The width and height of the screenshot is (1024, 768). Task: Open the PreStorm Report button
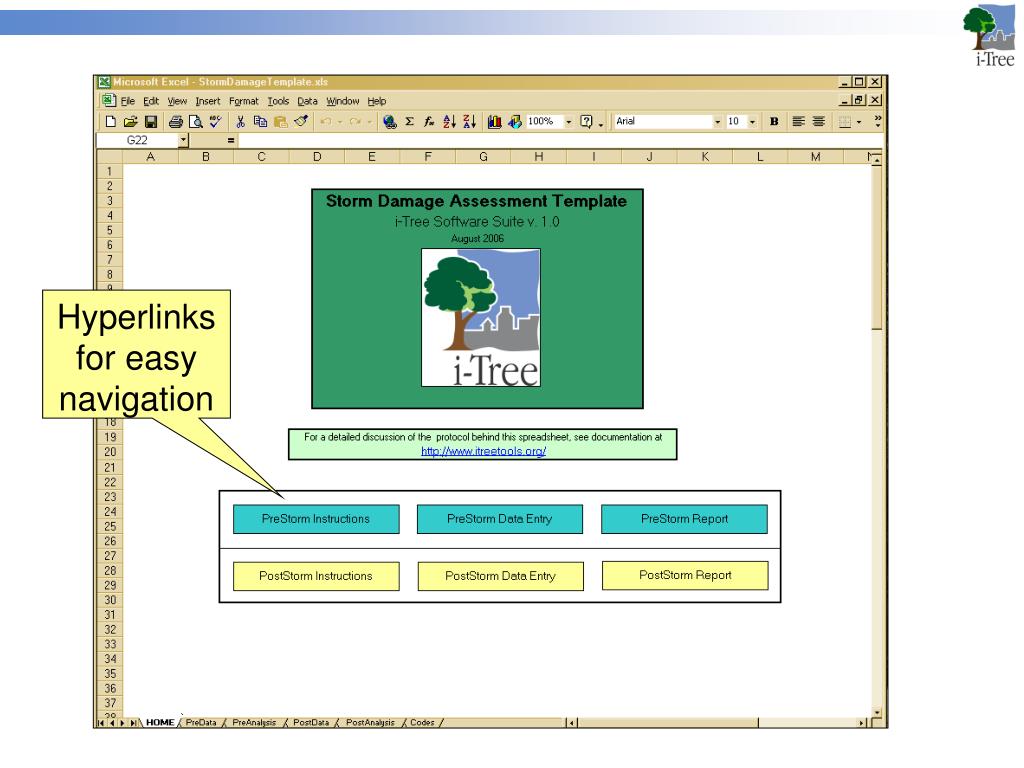684,519
